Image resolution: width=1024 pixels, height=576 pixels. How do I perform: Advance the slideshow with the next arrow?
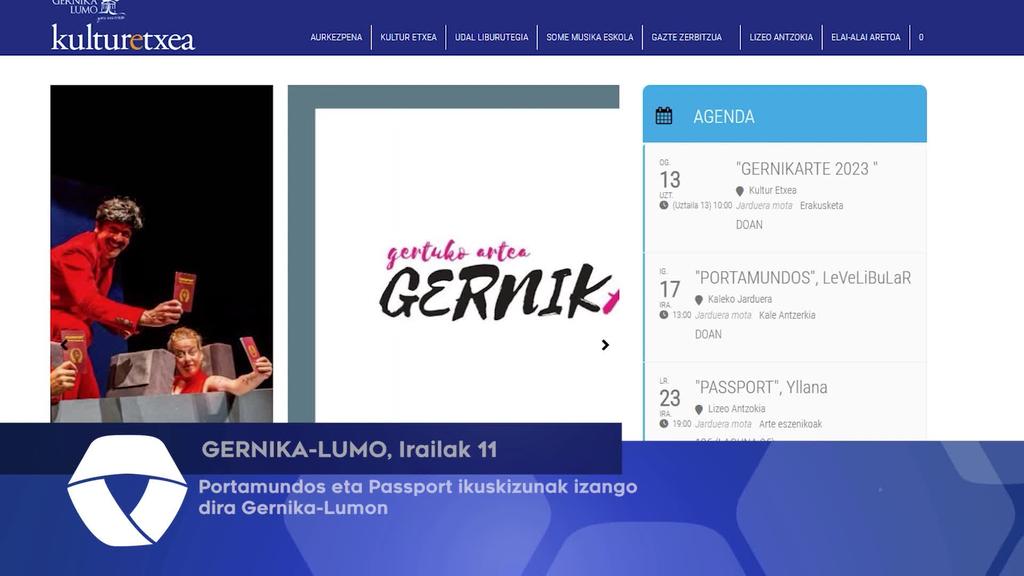(x=605, y=345)
